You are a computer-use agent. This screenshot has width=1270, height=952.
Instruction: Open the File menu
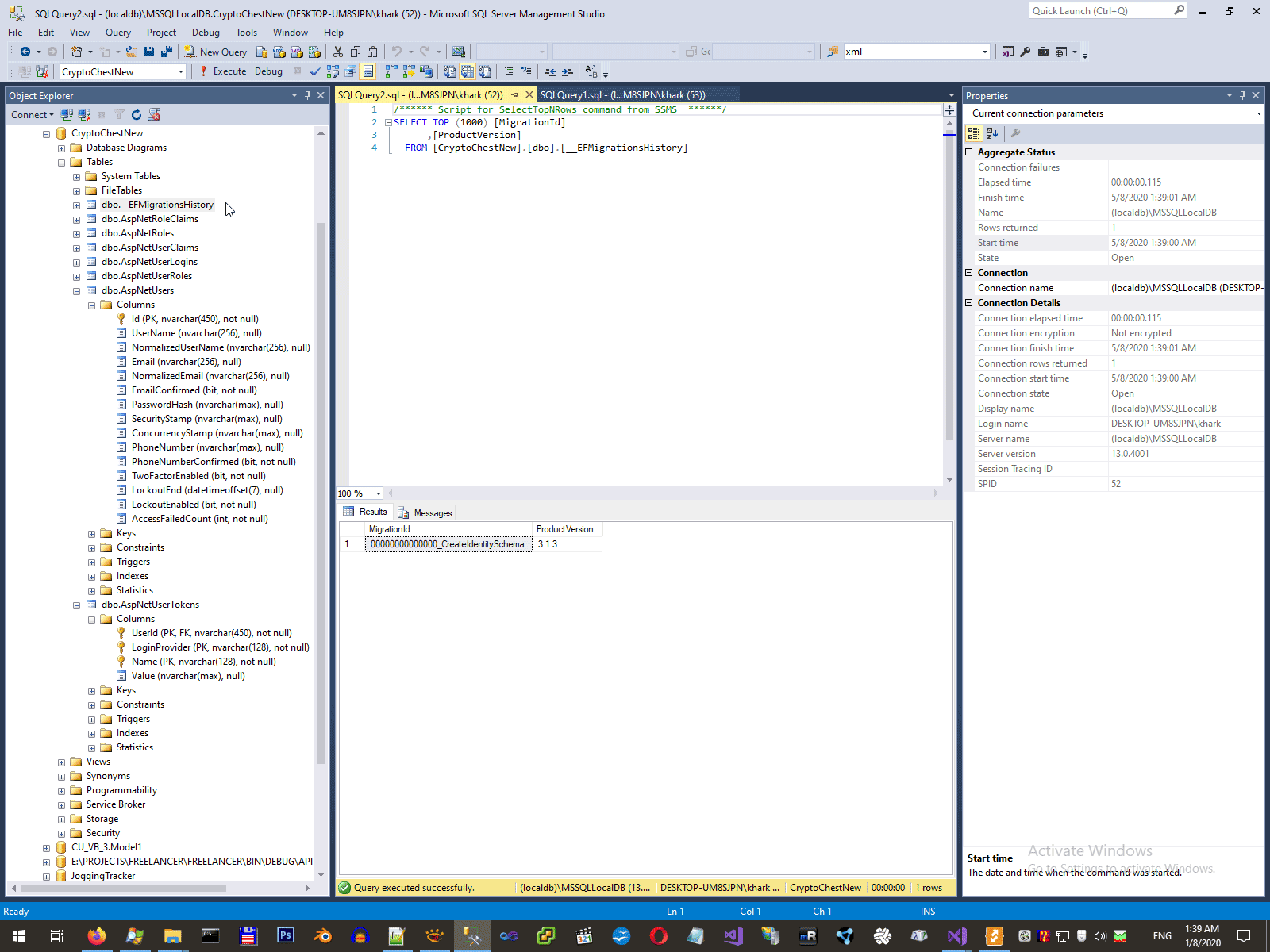pyautogui.click(x=15, y=33)
